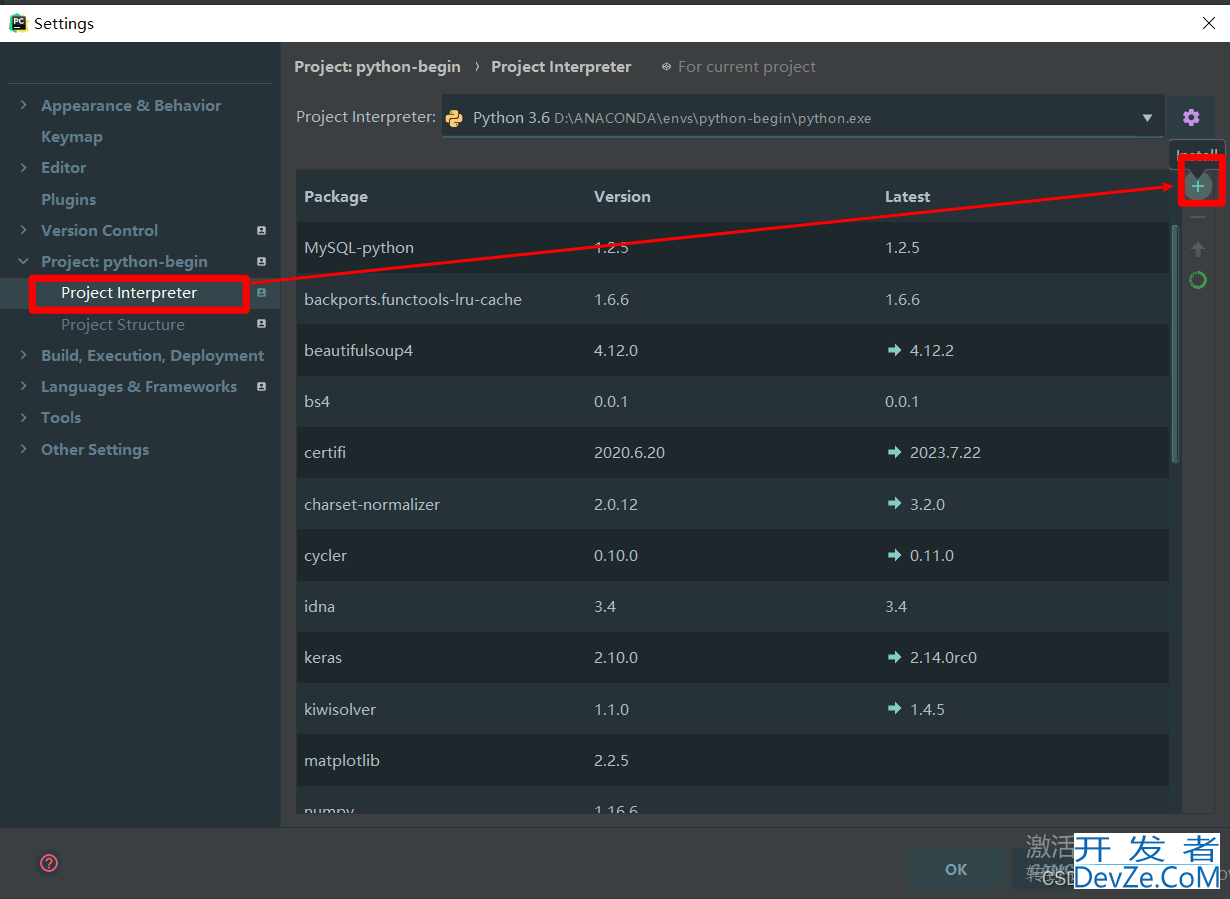Select Project Interpreter in sidebar
Viewport: 1230px width, 899px height.
coord(129,293)
